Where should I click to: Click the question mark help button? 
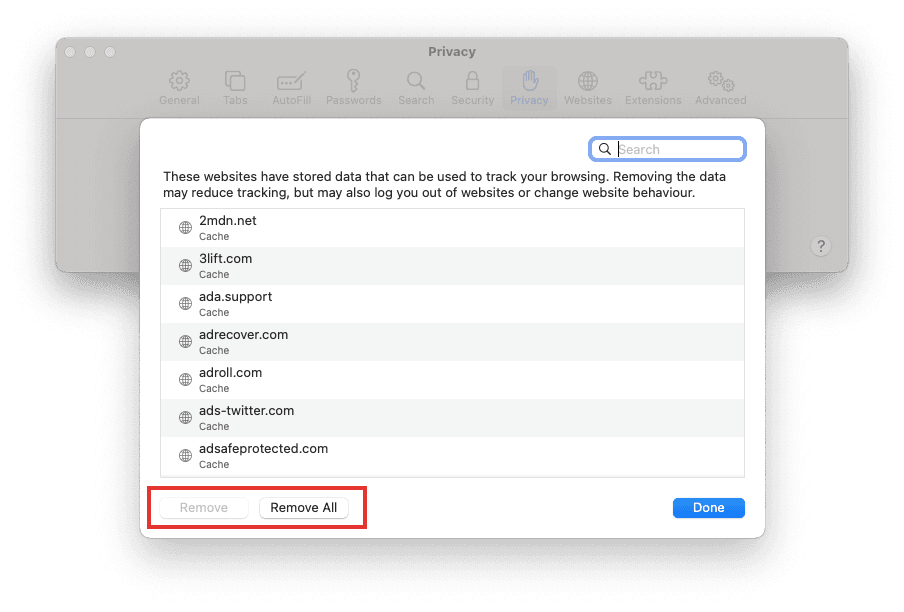[x=821, y=247]
